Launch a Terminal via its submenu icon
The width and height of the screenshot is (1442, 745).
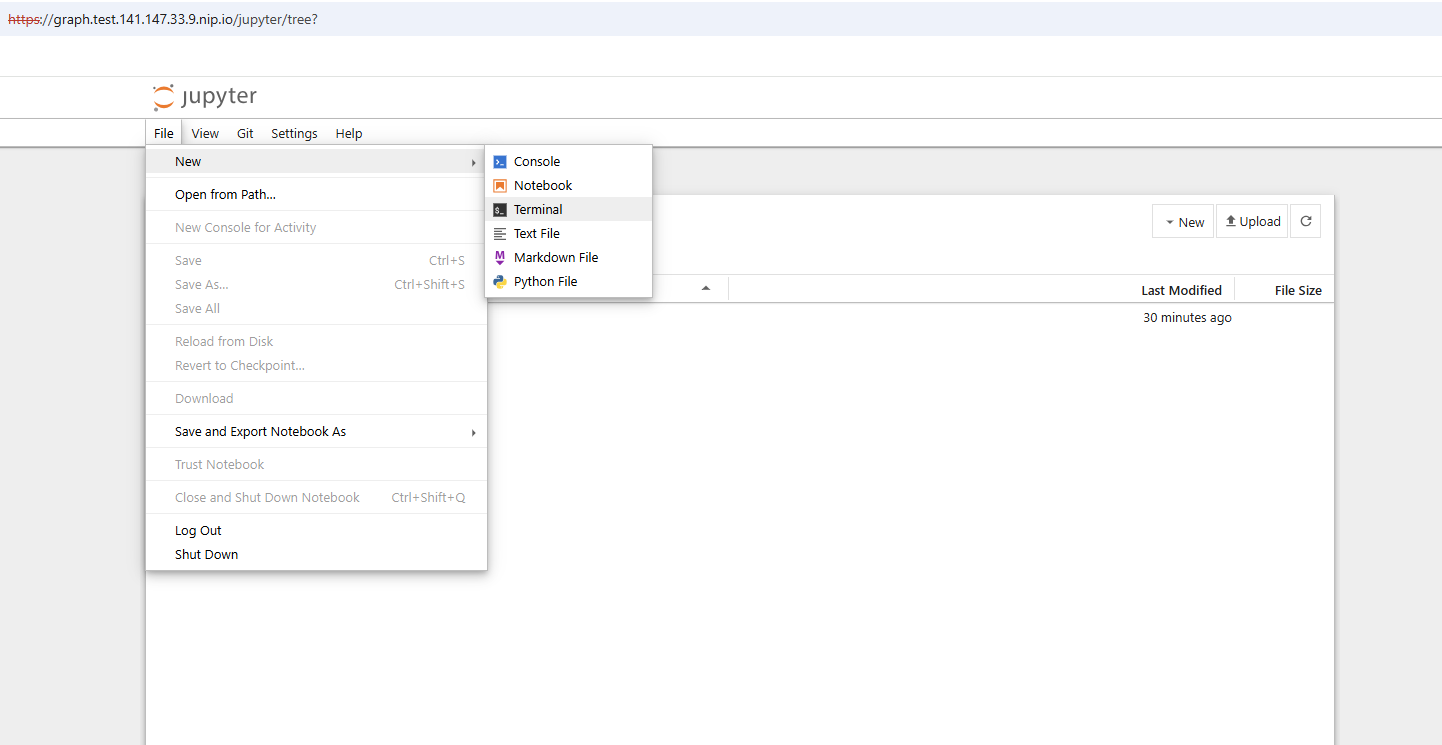click(x=499, y=209)
